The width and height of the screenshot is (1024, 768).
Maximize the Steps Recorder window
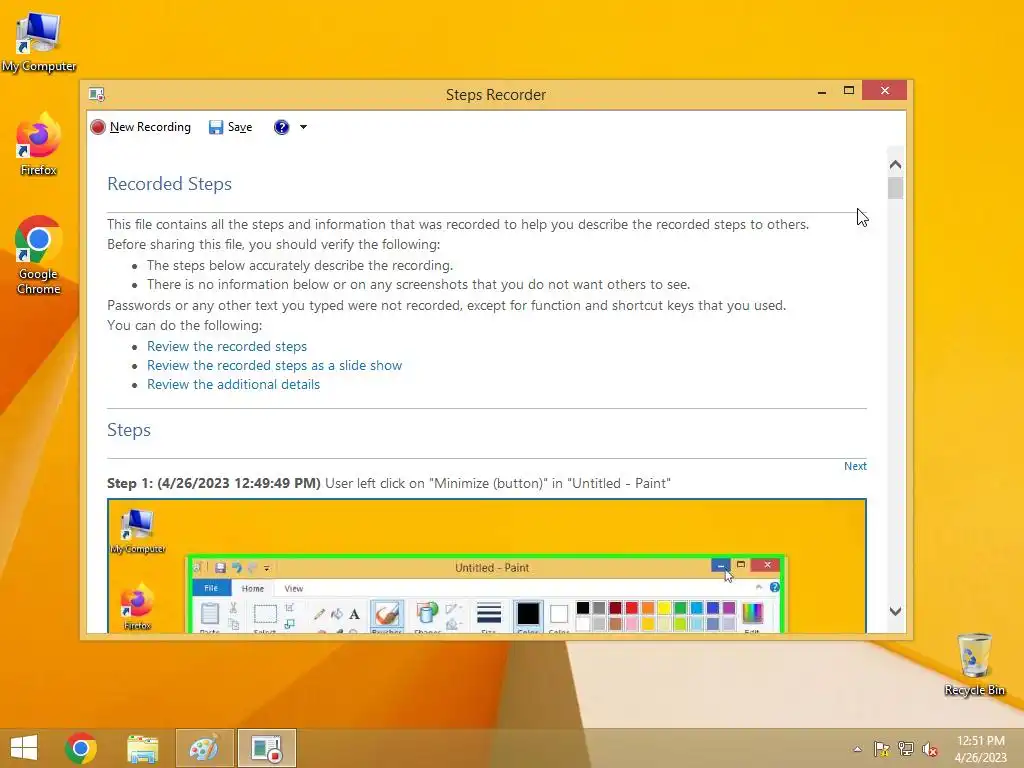pos(848,91)
